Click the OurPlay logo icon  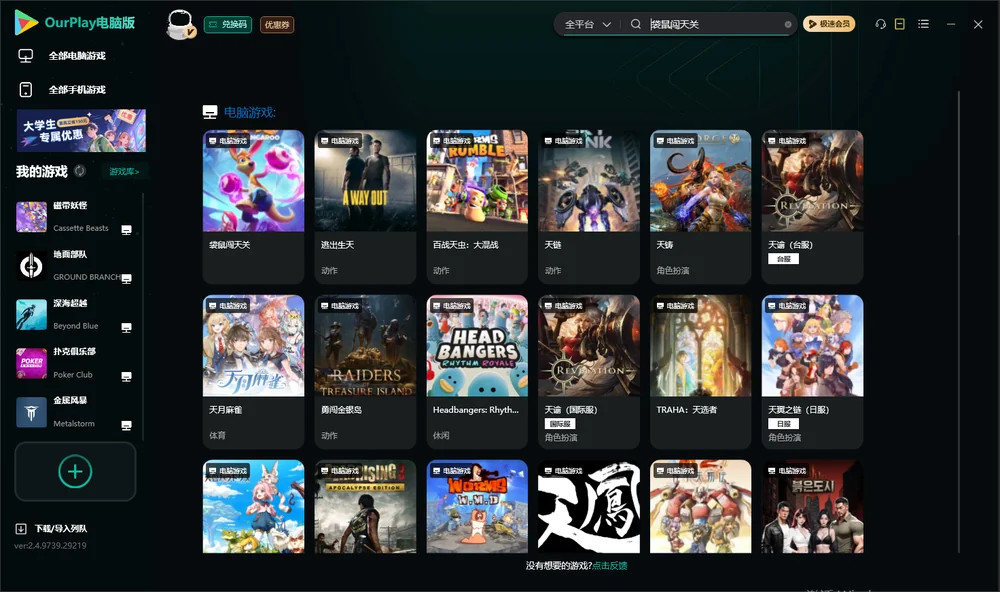coord(26,23)
